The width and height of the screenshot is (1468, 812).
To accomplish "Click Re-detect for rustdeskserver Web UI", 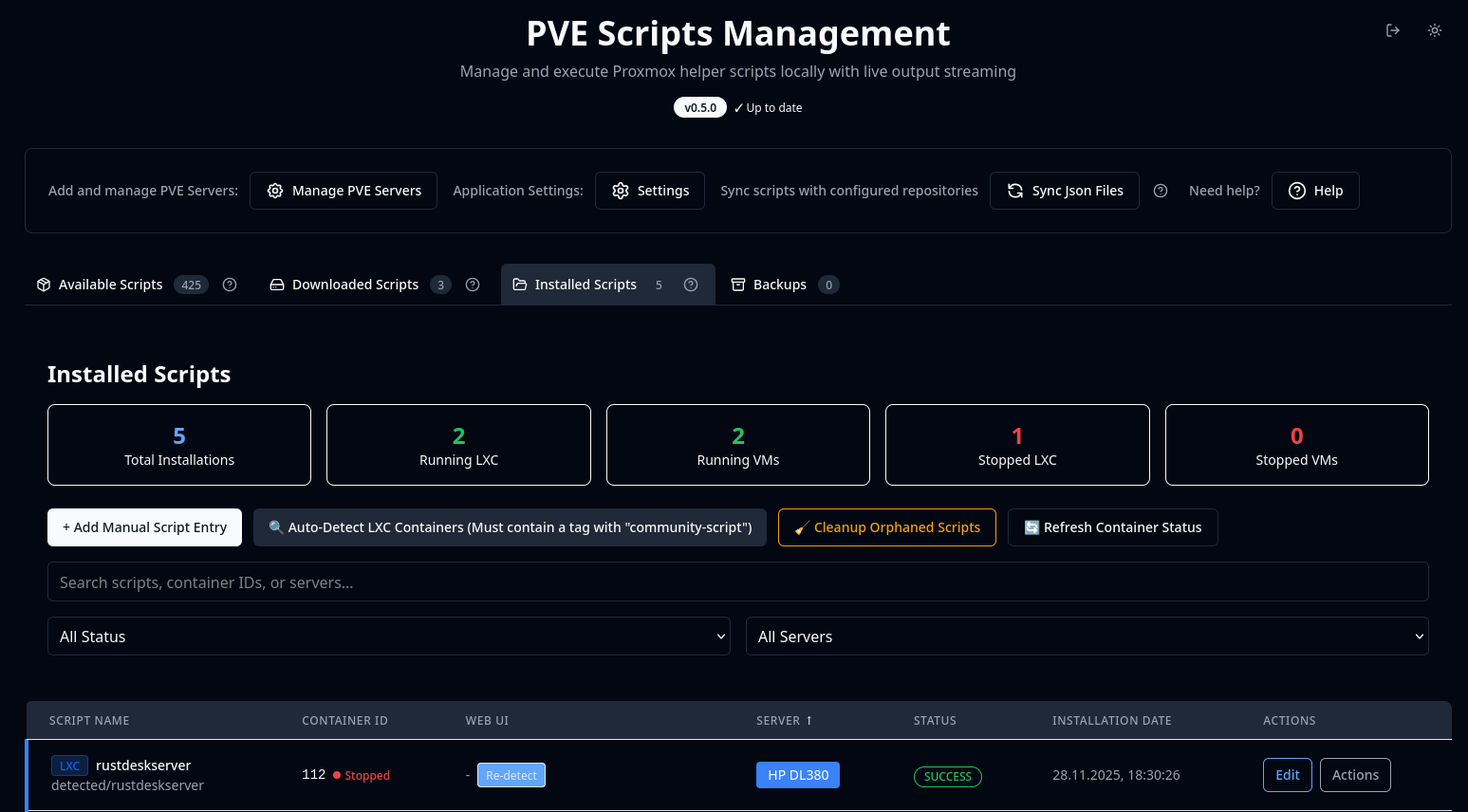I will click(x=511, y=775).
